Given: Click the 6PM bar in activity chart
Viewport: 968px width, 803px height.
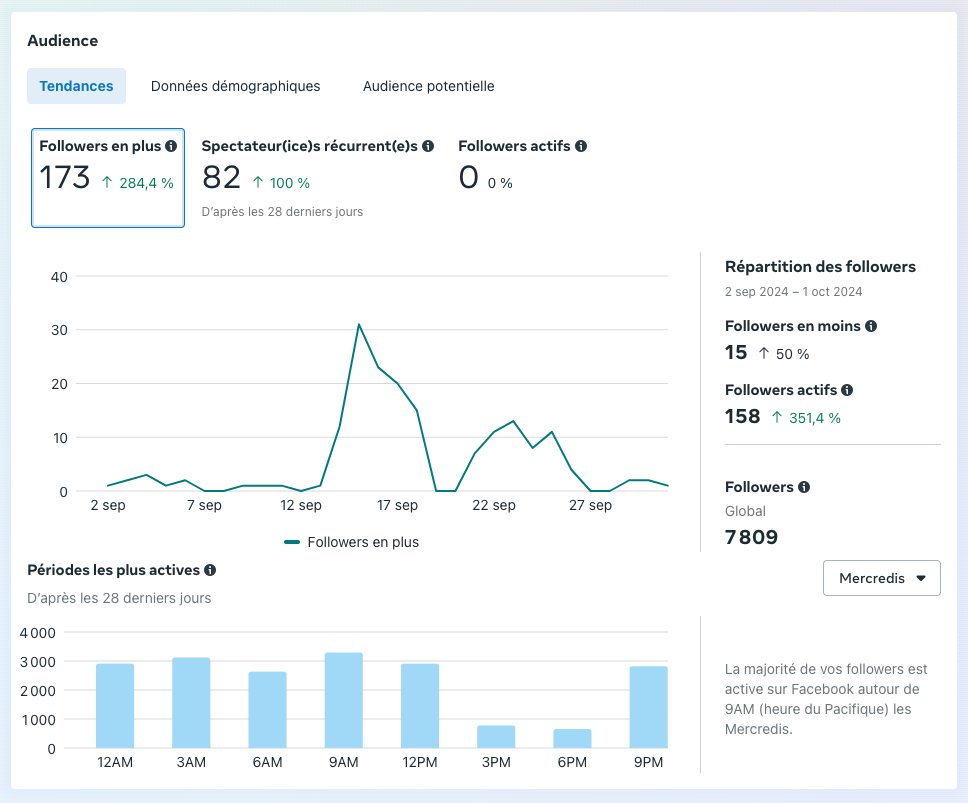Looking at the screenshot, I should click(x=572, y=738).
